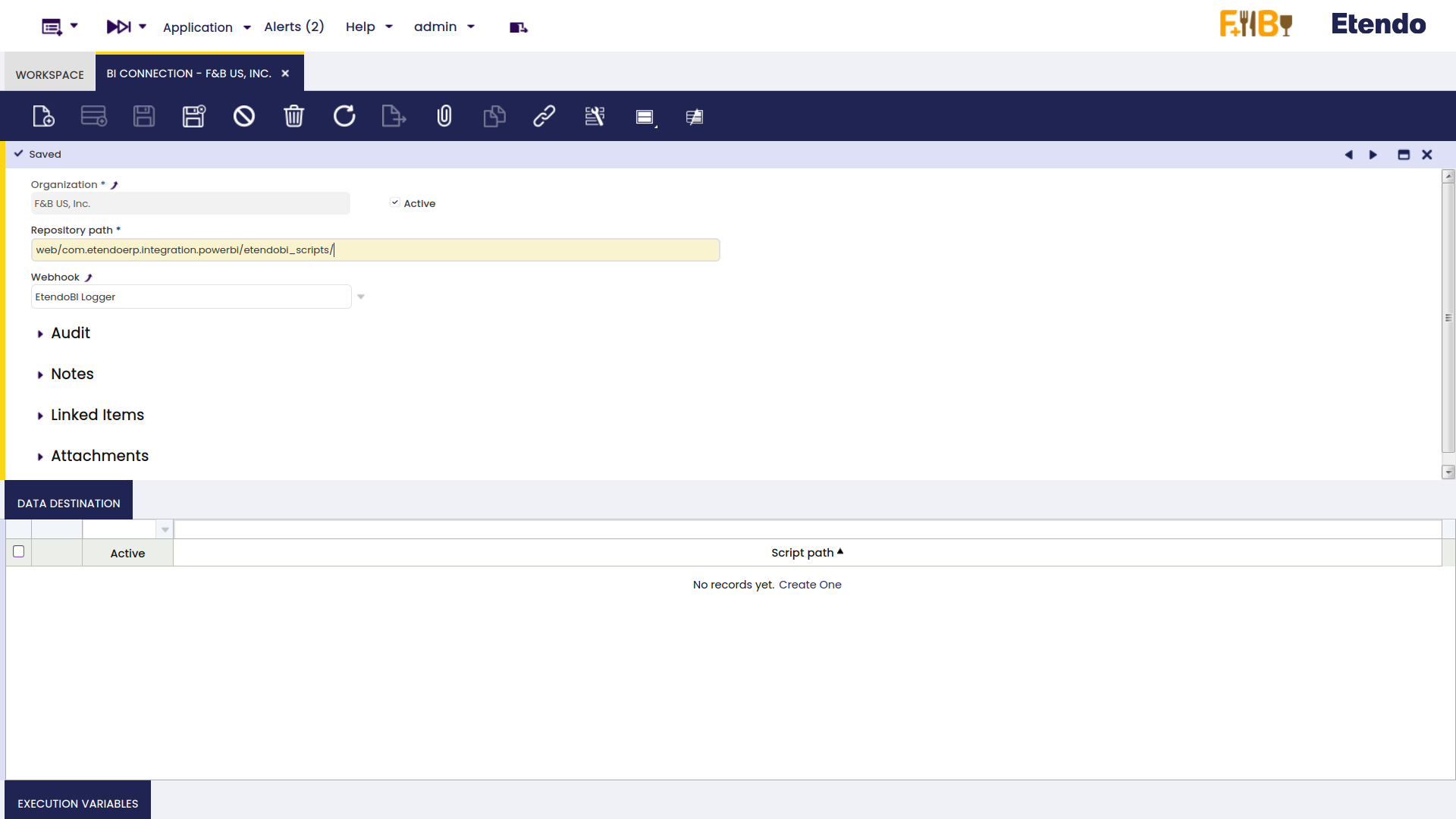Go to previous record arrow
The image size is (1456, 819).
pyautogui.click(x=1348, y=155)
